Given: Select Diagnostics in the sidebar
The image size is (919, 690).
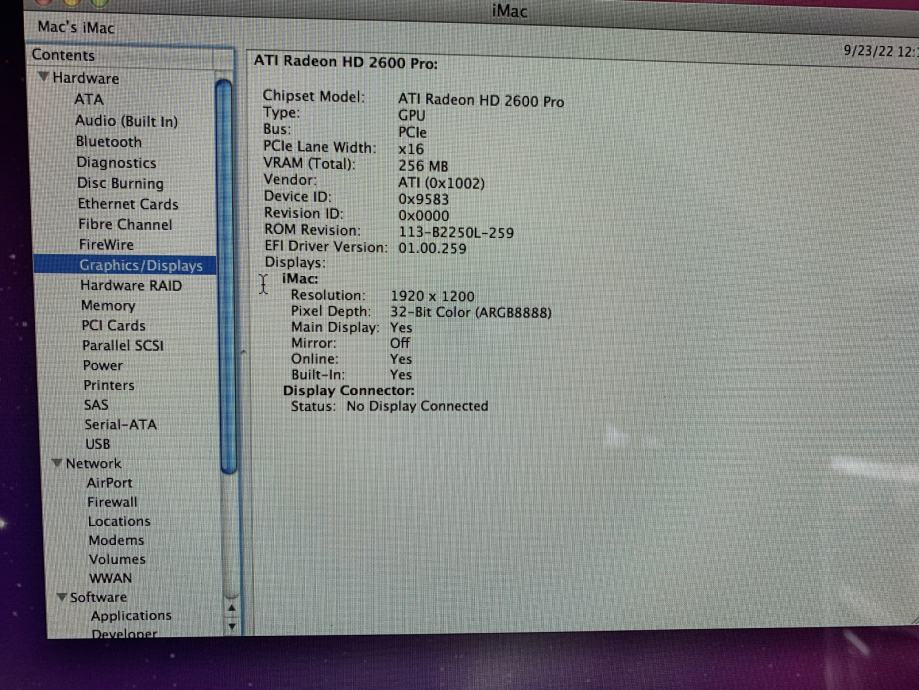Looking at the screenshot, I should 116,162.
